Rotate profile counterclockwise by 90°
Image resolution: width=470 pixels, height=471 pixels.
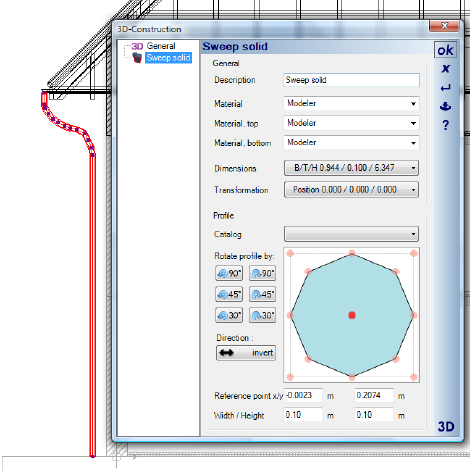click(229, 273)
